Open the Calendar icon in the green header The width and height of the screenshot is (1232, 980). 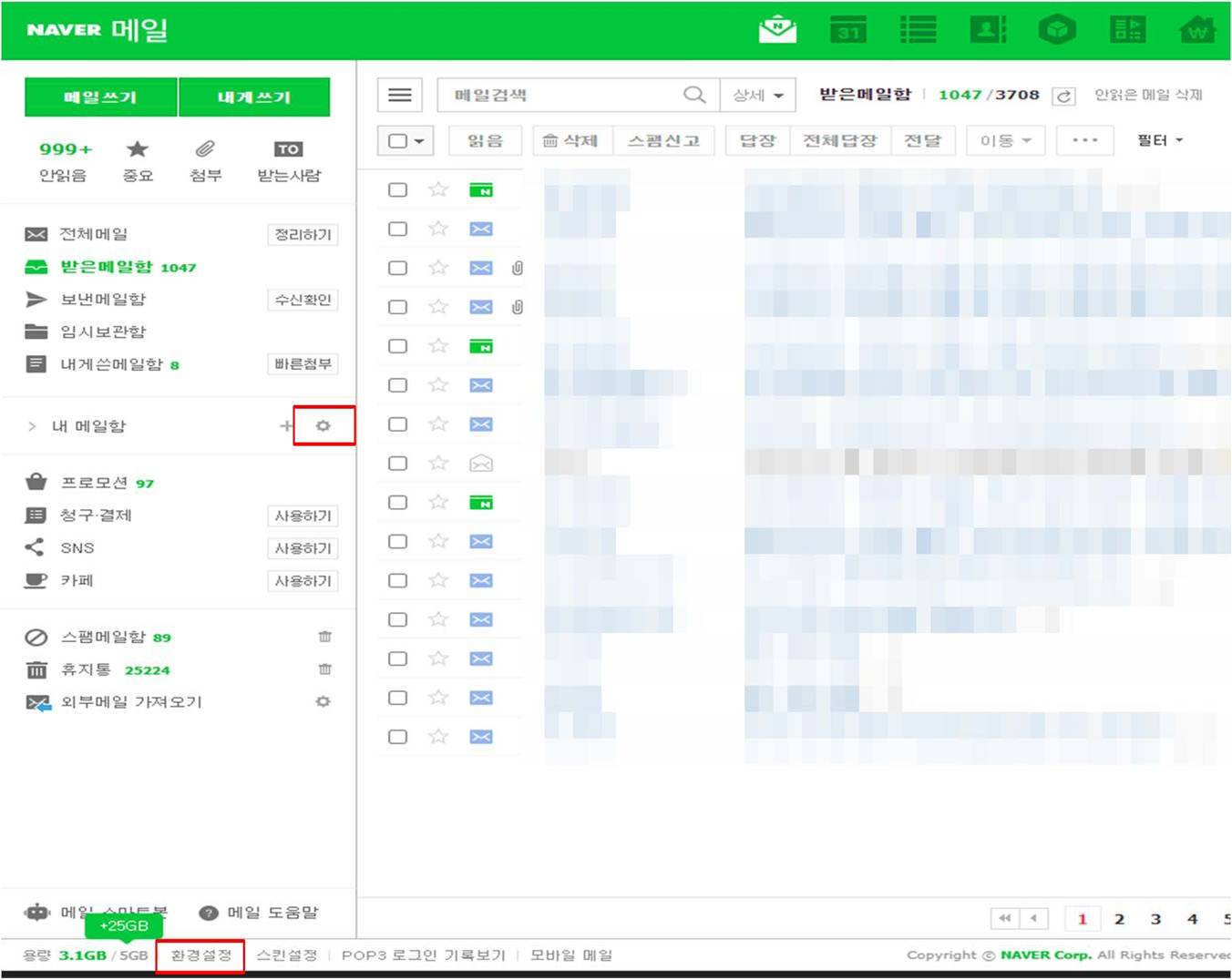848,30
